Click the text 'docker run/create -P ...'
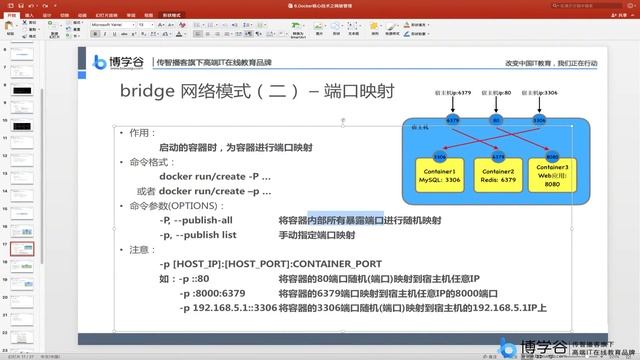This screenshot has height=360, width=640. click(215, 177)
